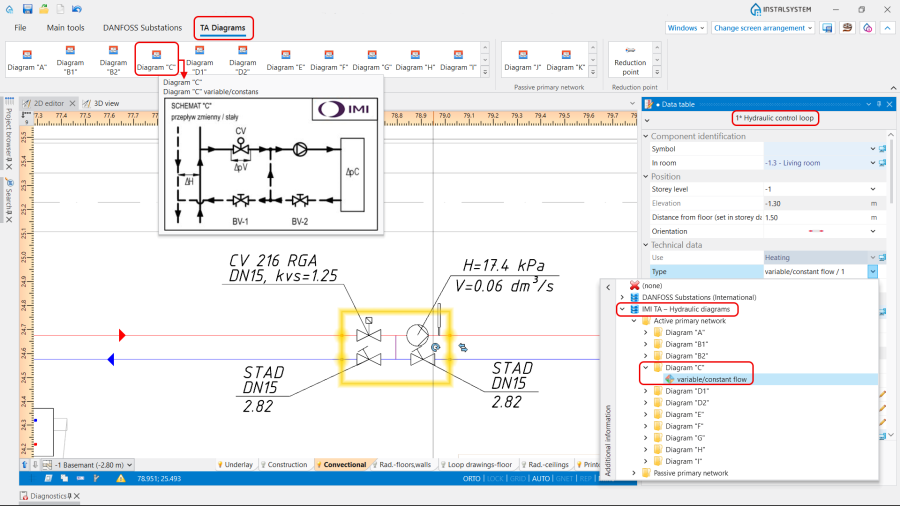Toggle AUTO mode in the status bar
This screenshot has width=900, height=506.
pyautogui.click(x=541, y=479)
